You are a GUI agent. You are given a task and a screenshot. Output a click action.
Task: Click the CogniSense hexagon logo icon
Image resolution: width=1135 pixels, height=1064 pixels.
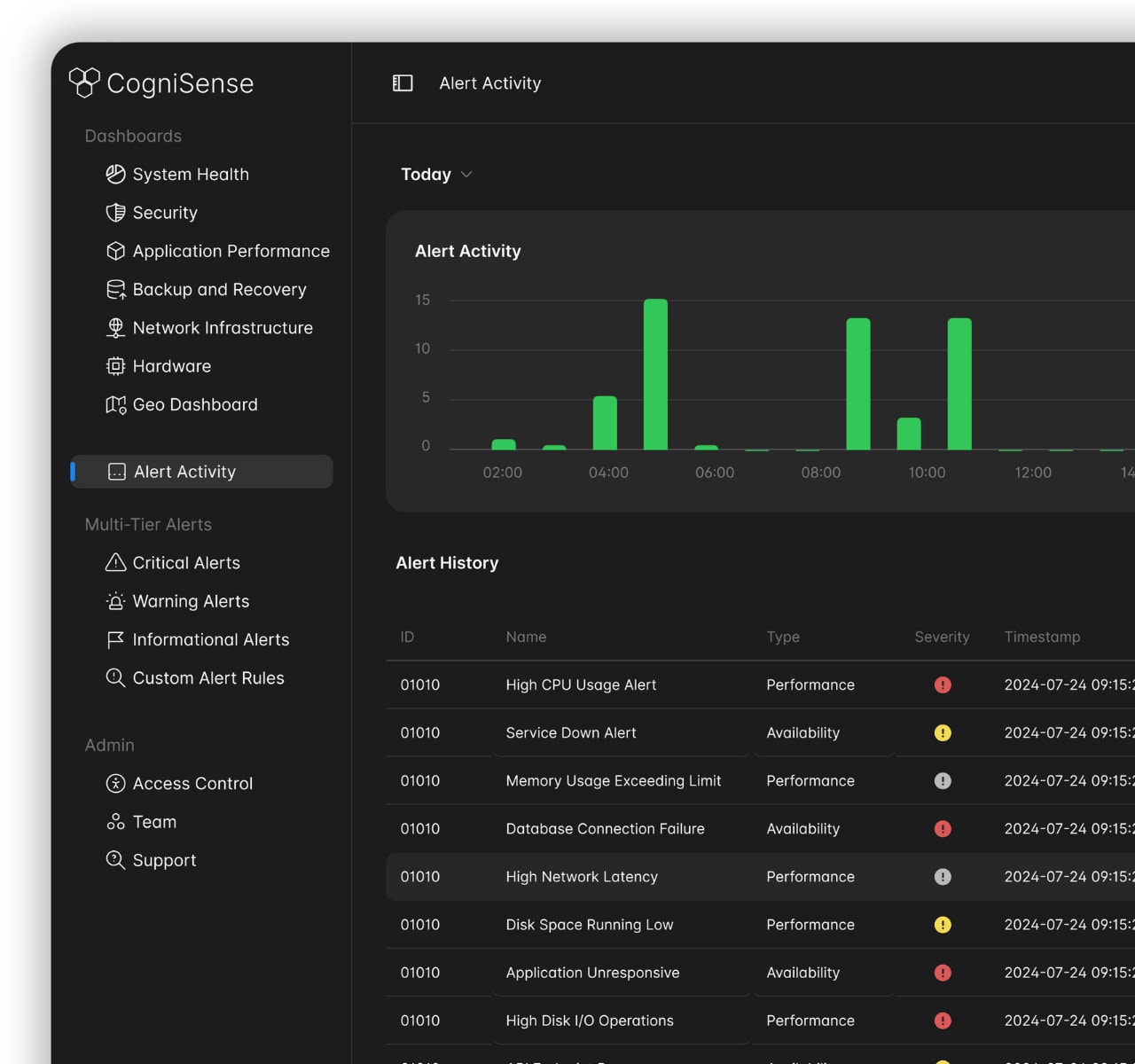(84, 82)
